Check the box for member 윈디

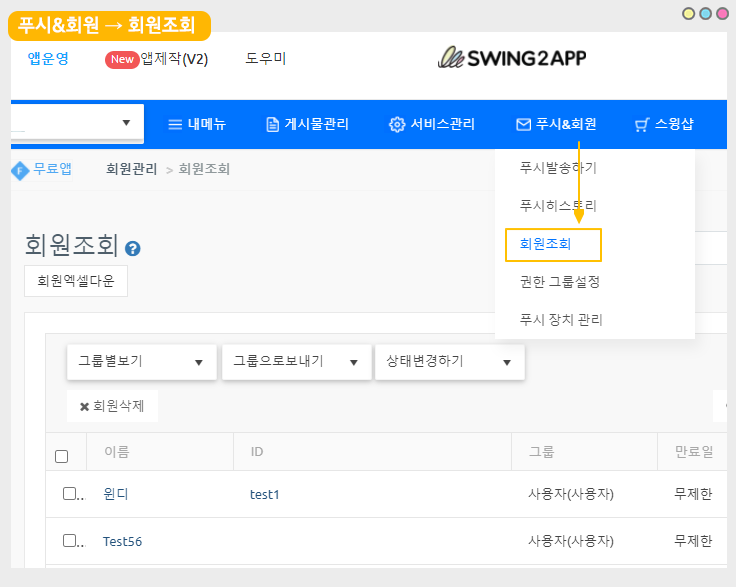pyautogui.click(x=69, y=493)
